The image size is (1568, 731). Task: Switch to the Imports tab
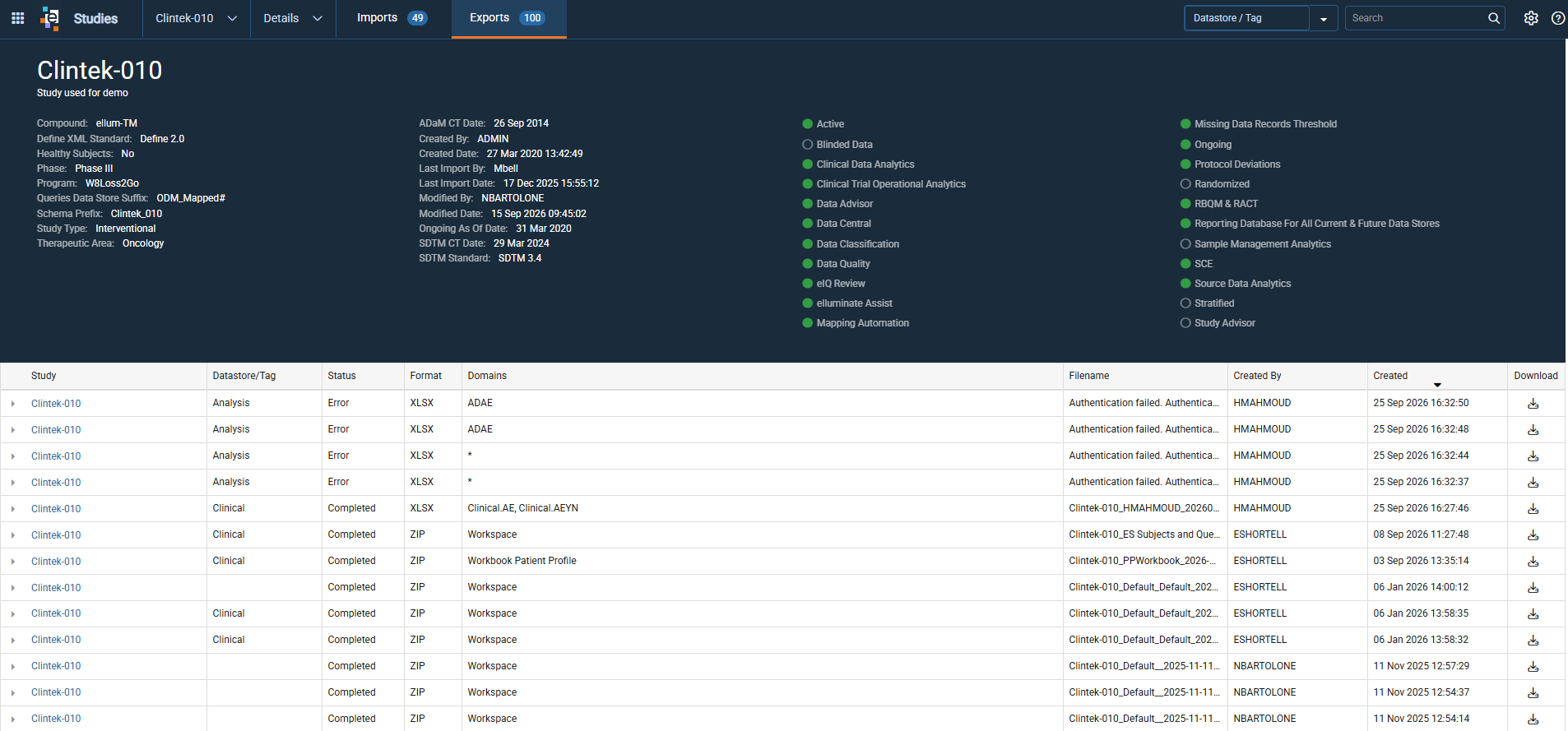392,18
